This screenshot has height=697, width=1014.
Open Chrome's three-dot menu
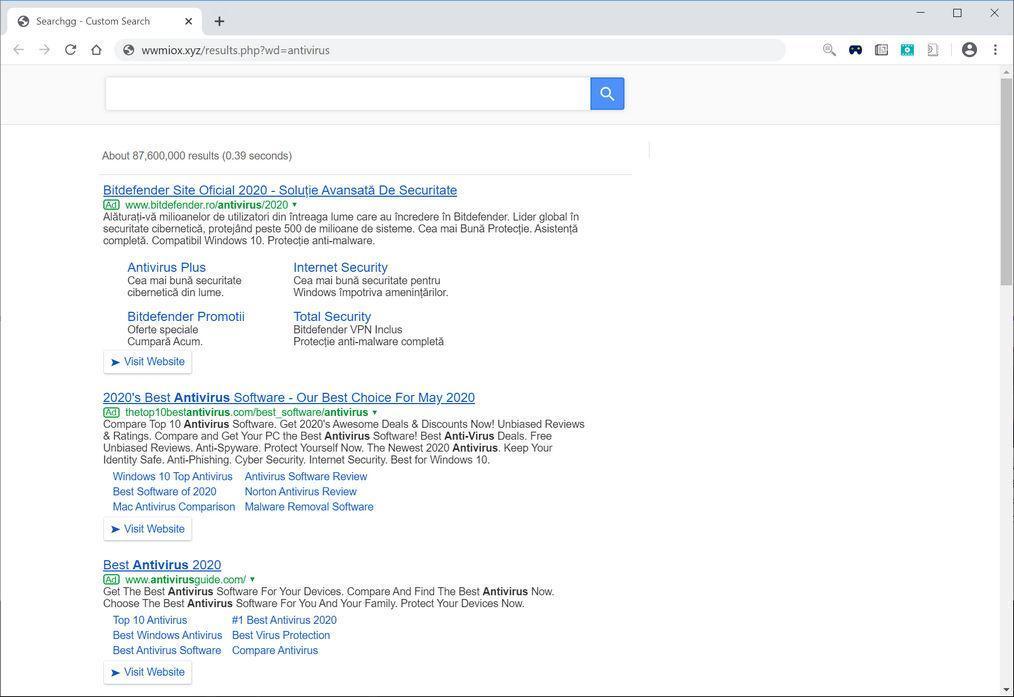point(995,50)
